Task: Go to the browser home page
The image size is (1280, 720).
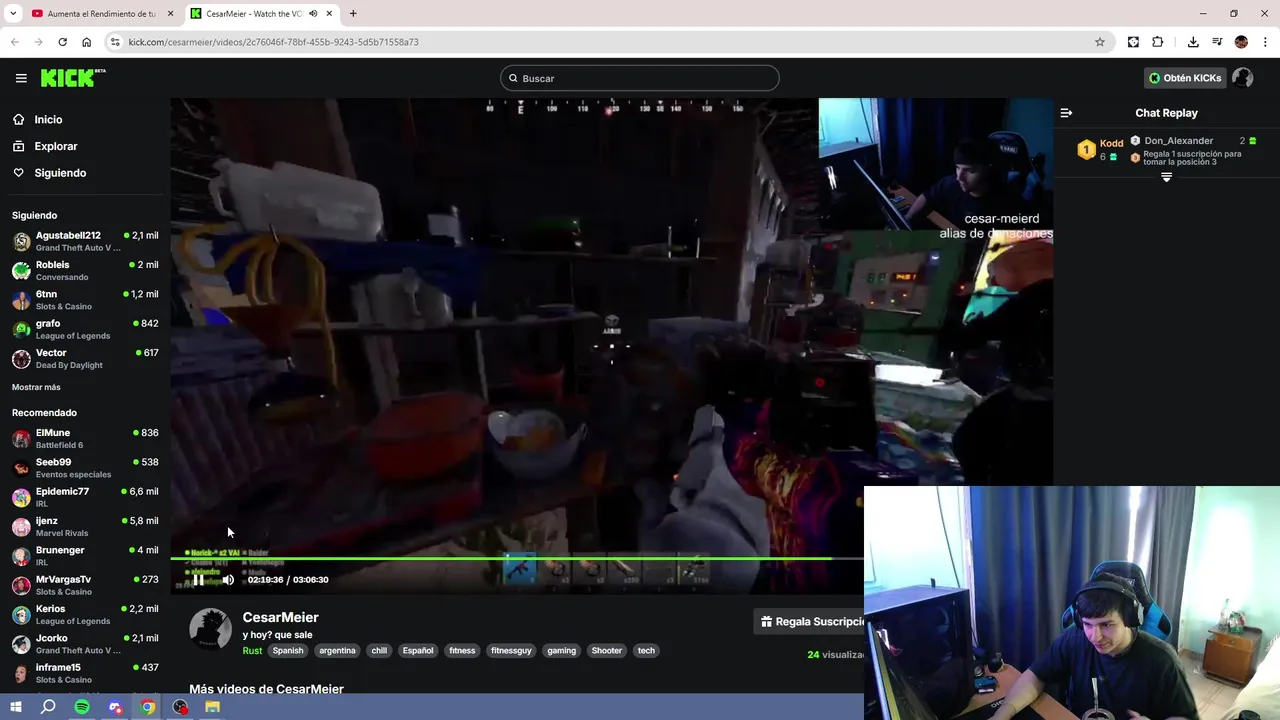Action: point(86,42)
